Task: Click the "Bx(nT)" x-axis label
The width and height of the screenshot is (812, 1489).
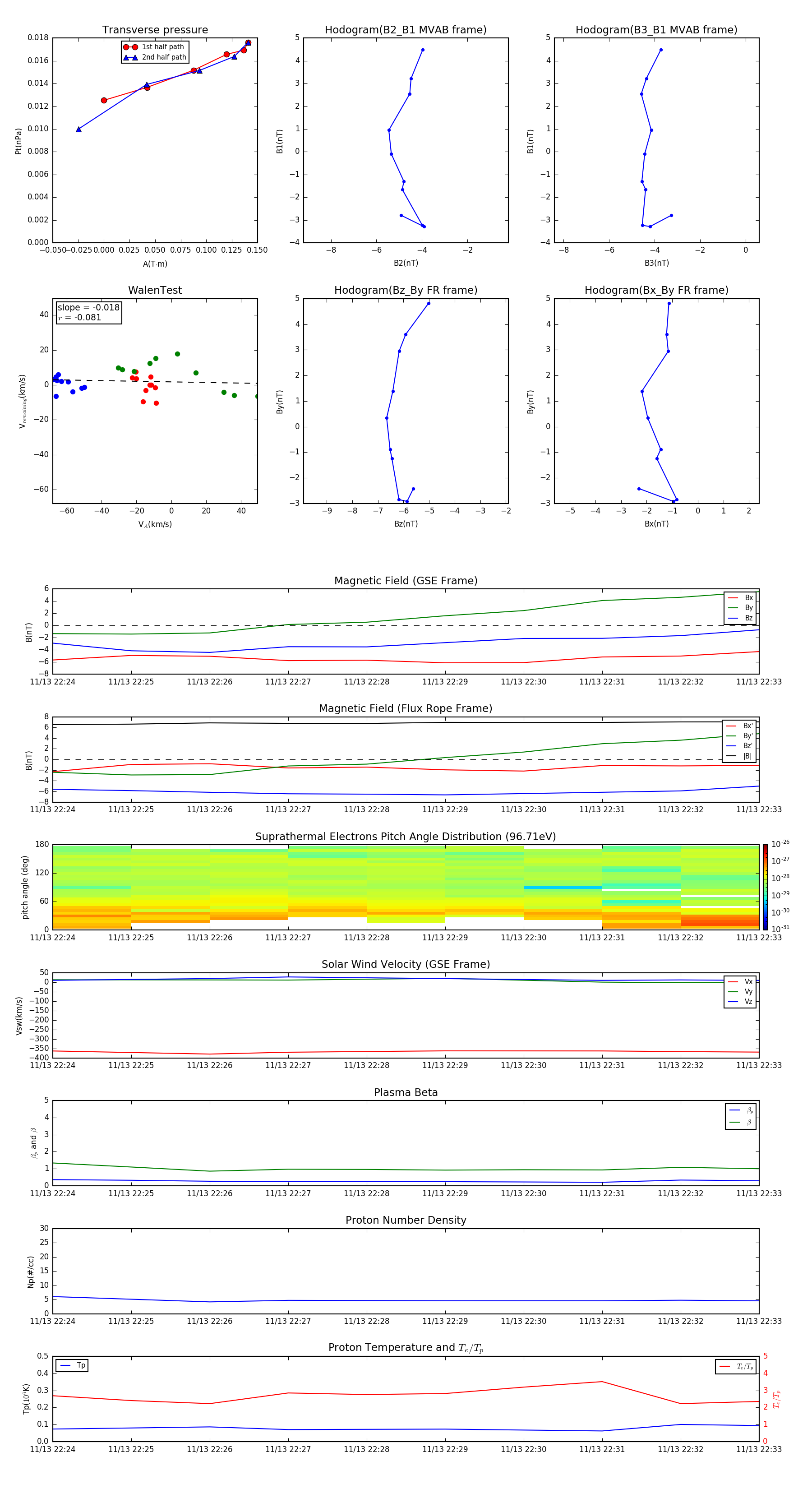Action: (656, 524)
